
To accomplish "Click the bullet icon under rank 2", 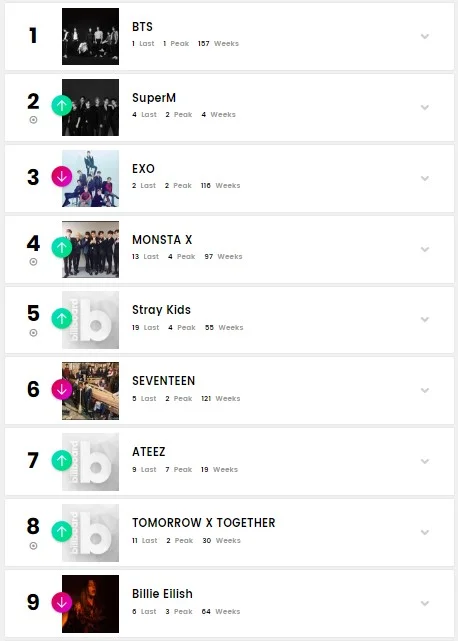I will 34,120.
